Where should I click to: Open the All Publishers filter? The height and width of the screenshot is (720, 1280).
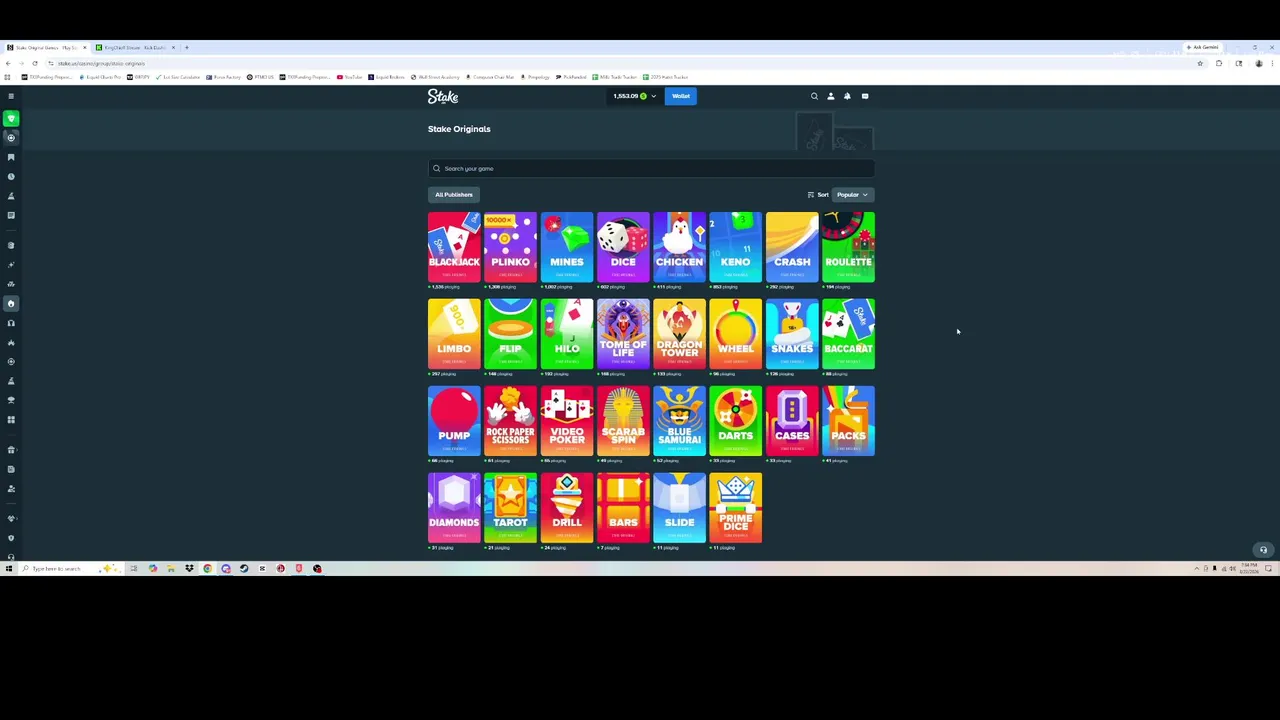coord(453,194)
